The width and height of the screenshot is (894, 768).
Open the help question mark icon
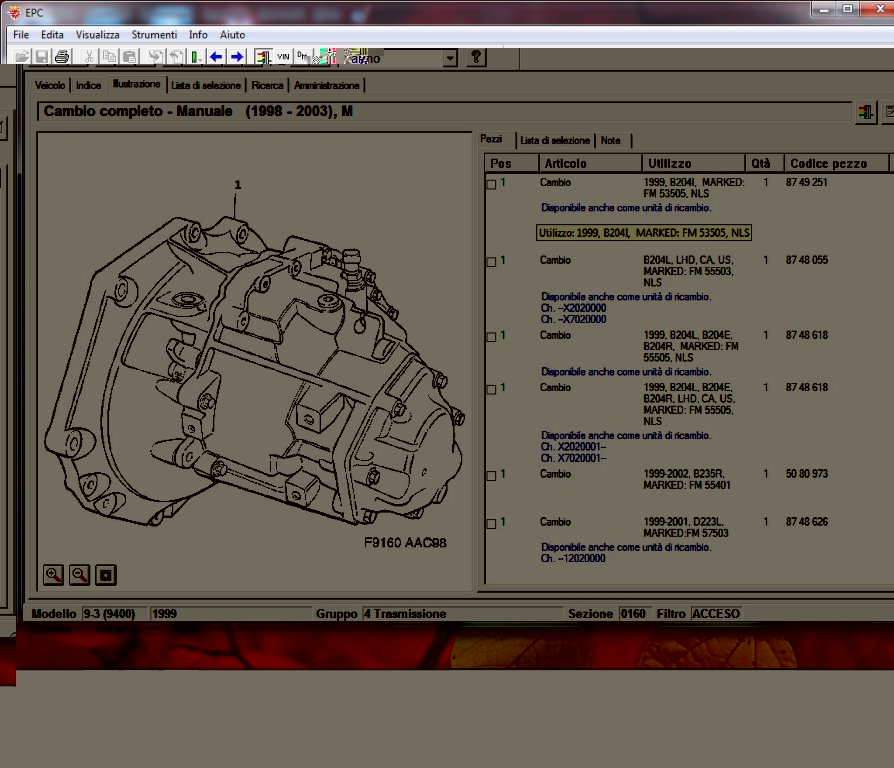coord(476,56)
